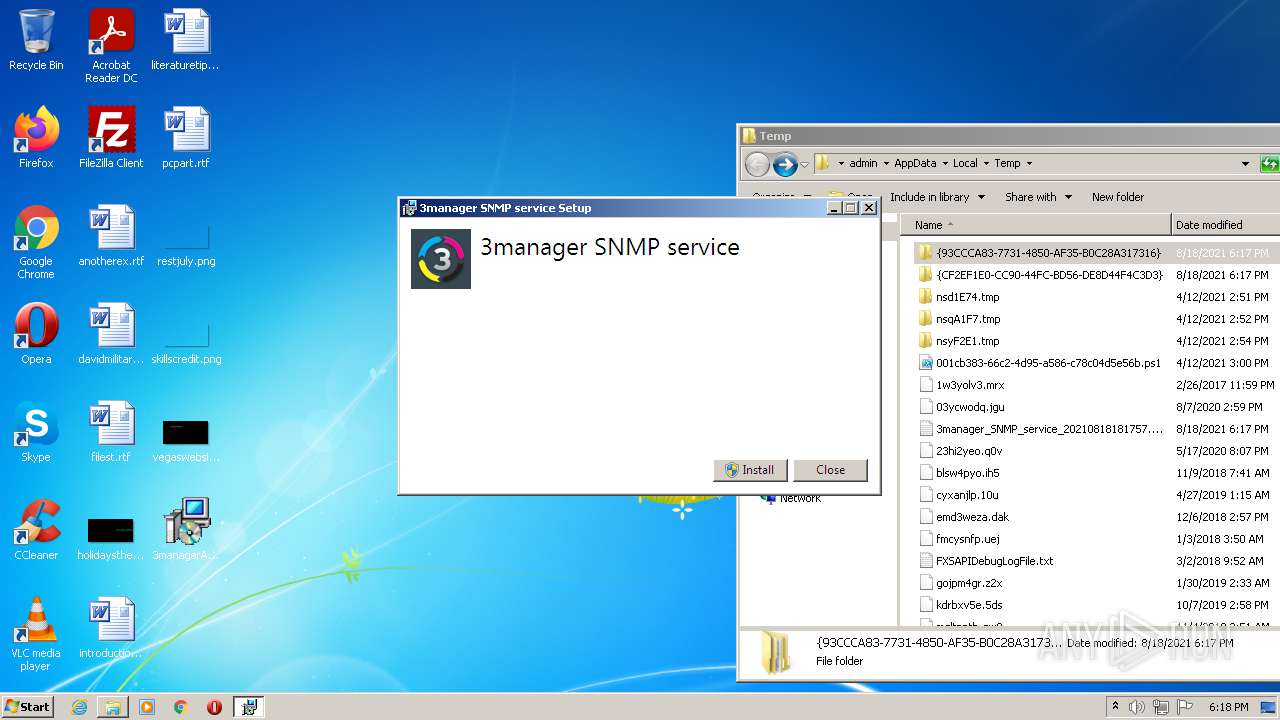Screen dimensions: 1280x720
Task: Sort by Name column header
Action: pyautogui.click(x=1036, y=225)
